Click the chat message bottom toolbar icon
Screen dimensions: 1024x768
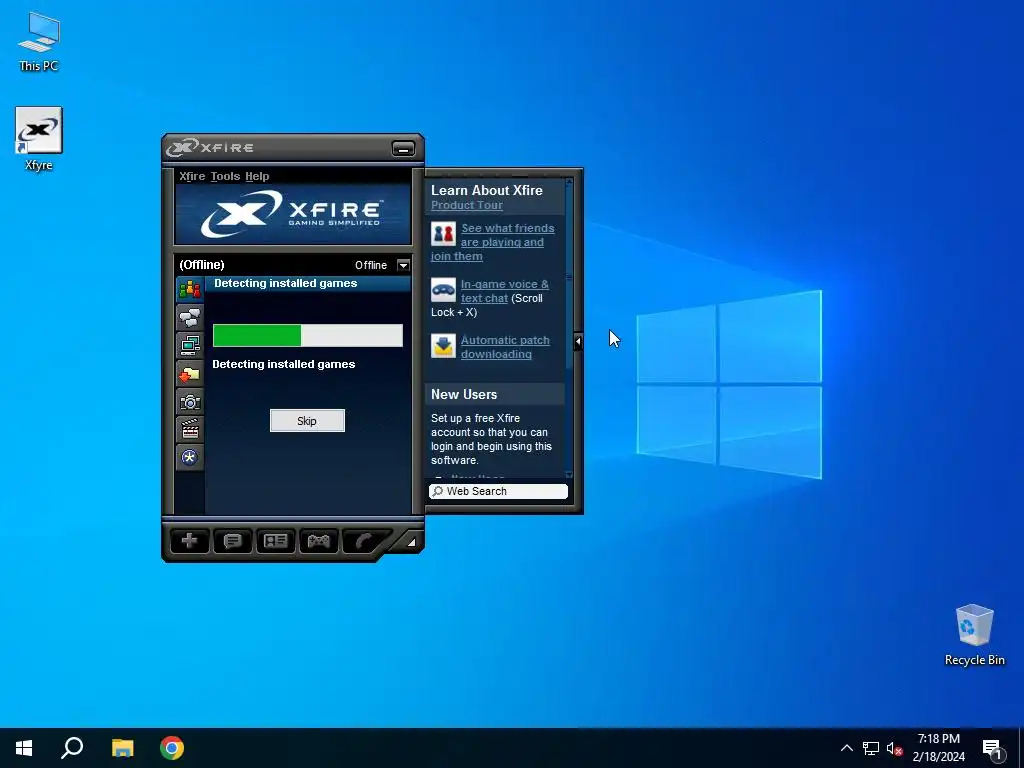click(232, 541)
